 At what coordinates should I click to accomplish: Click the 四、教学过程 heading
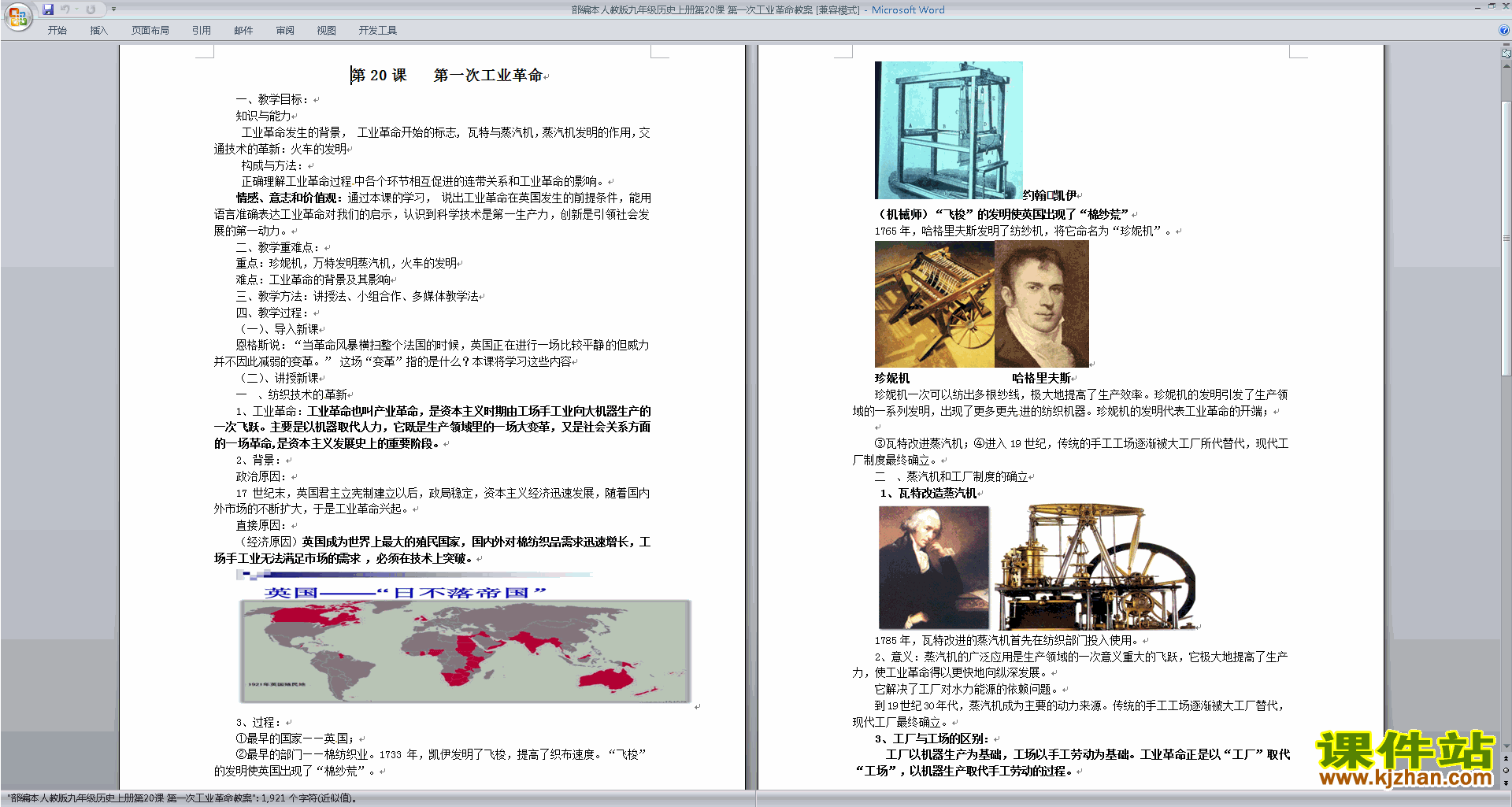point(272,313)
